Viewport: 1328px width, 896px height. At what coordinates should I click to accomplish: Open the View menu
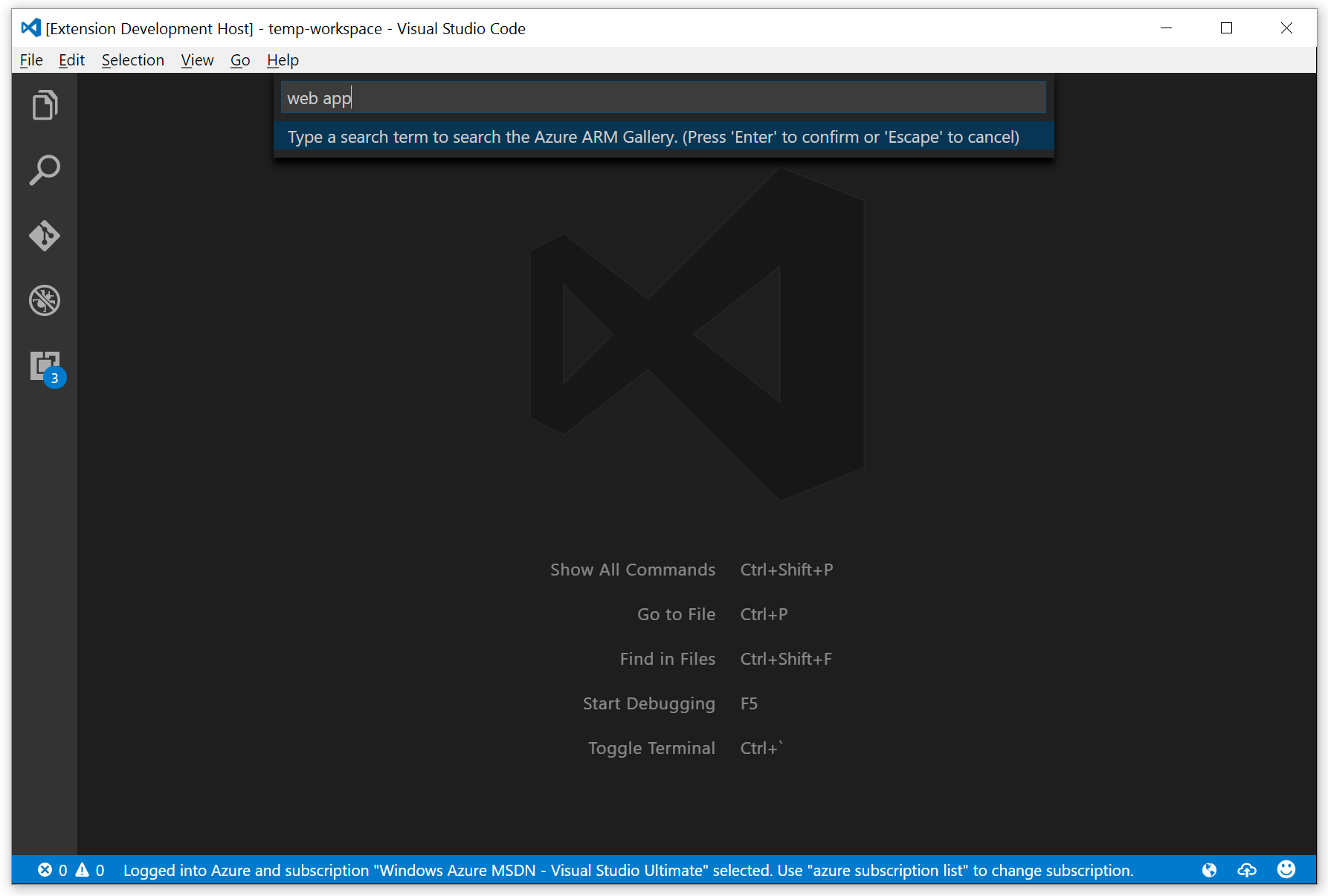click(197, 60)
